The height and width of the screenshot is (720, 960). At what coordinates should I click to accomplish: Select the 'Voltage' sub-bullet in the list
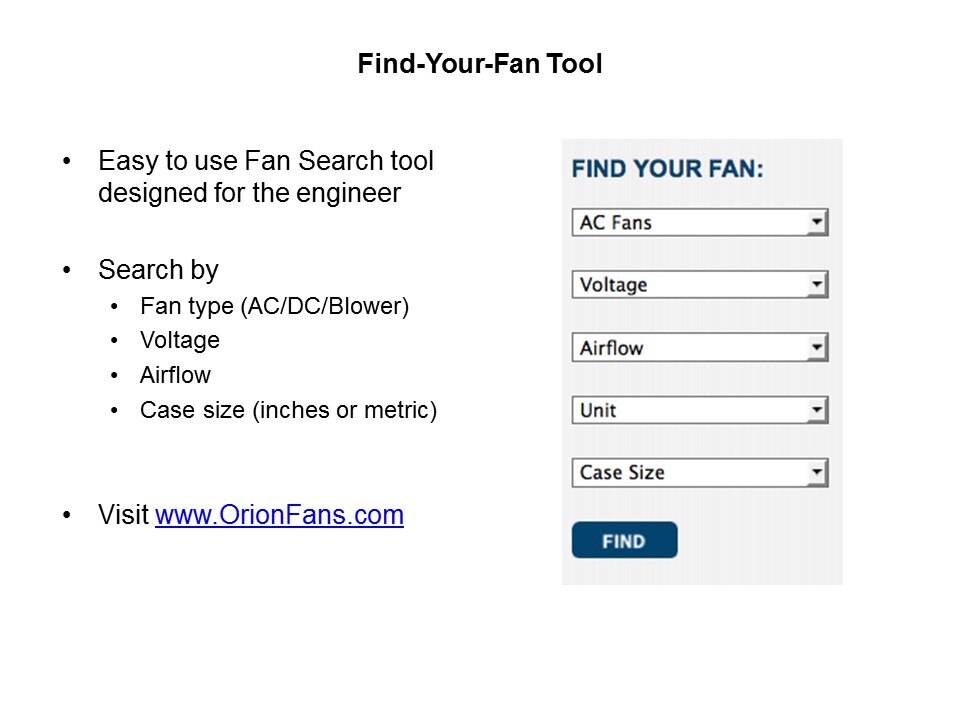(x=180, y=340)
